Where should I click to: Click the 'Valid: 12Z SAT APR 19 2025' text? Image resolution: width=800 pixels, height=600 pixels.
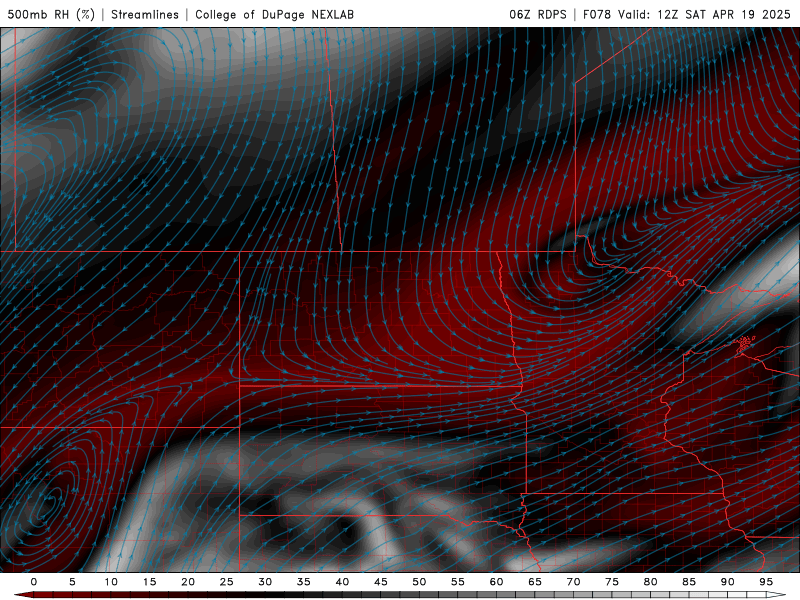pyautogui.click(x=704, y=14)
